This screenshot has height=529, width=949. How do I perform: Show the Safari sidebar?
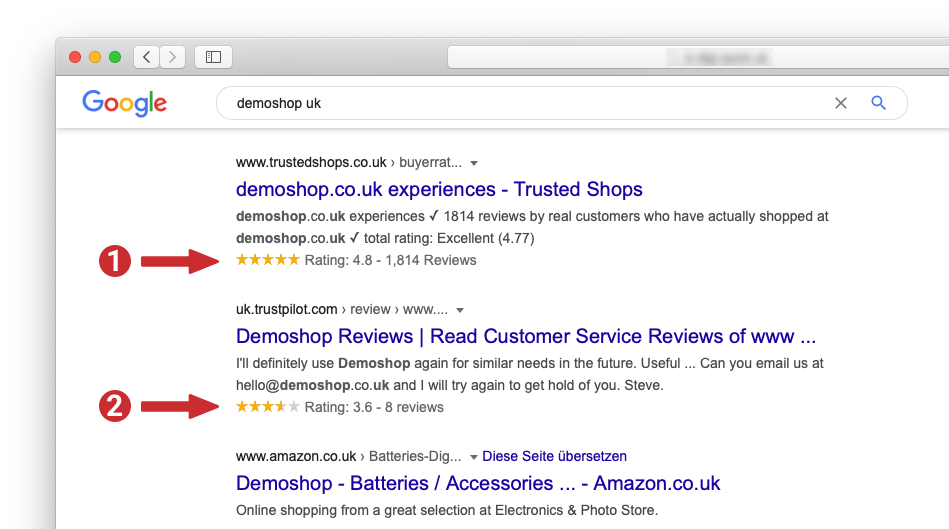pyautogui.click(x=213, y=57)
